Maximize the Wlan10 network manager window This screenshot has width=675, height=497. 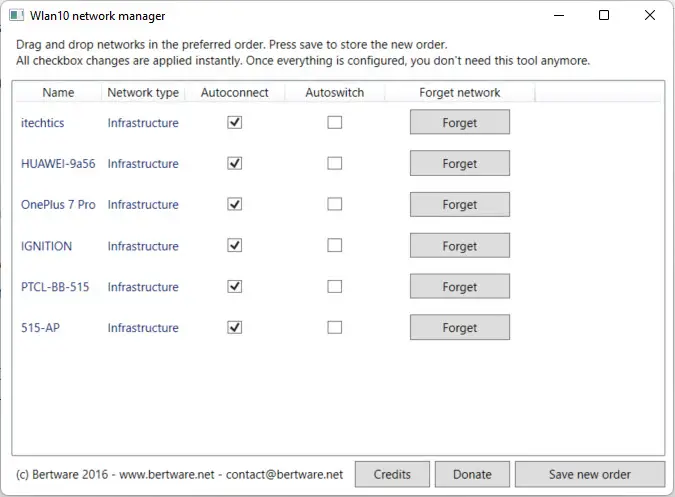tap(604, 16)
